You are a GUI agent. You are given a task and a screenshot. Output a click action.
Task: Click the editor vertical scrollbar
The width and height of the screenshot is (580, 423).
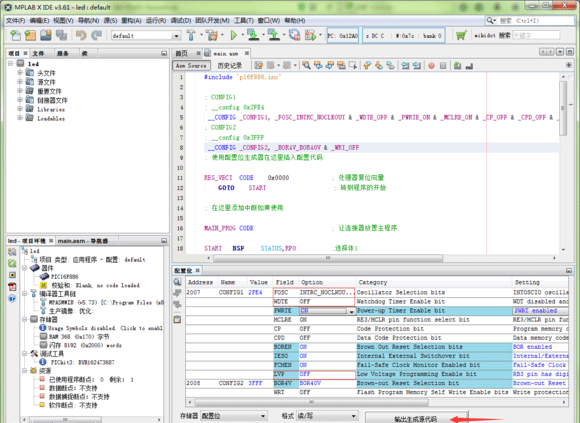[x=563, y=108]
